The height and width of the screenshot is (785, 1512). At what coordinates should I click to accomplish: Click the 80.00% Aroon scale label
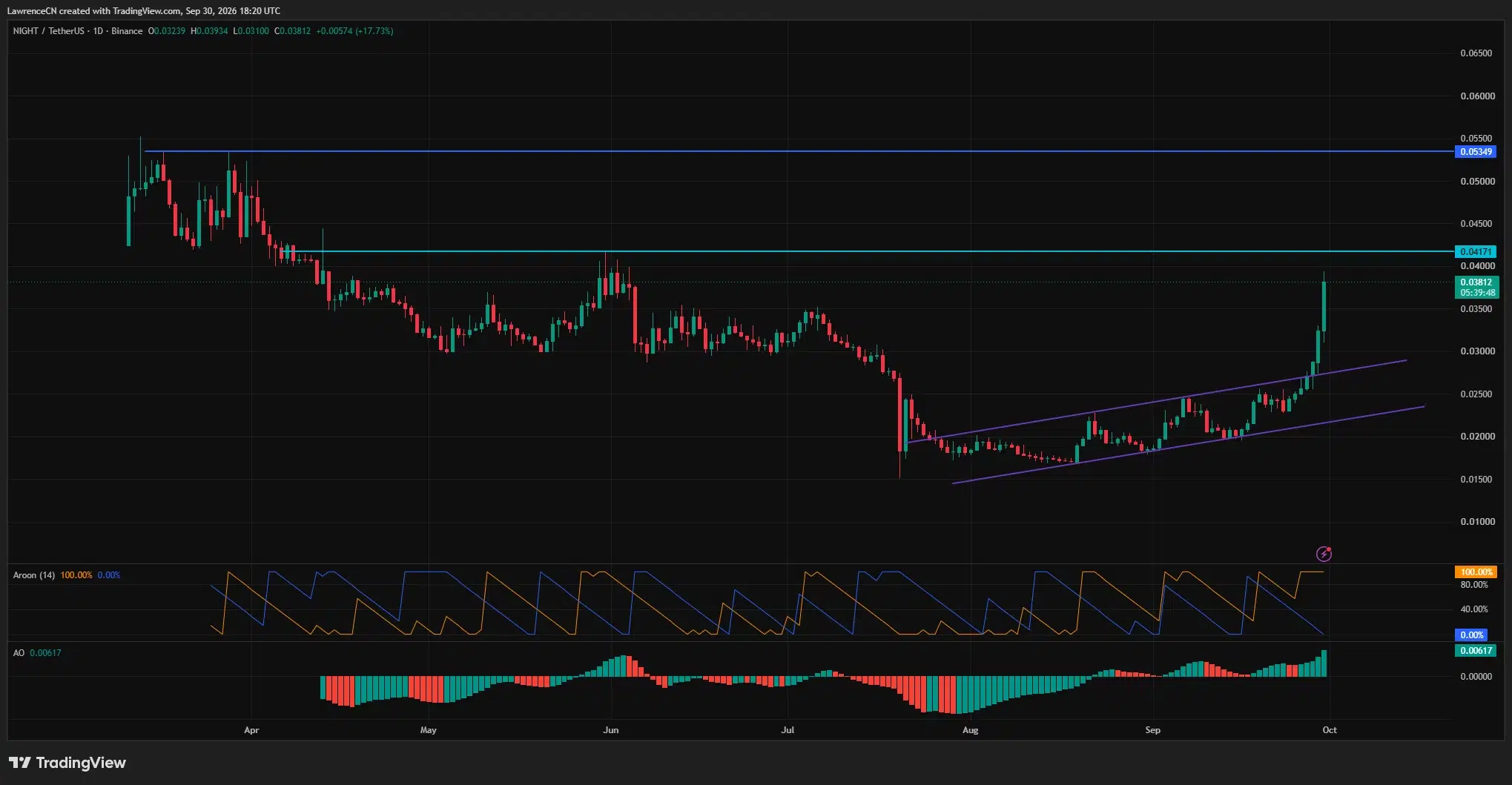pos(1474,585)
